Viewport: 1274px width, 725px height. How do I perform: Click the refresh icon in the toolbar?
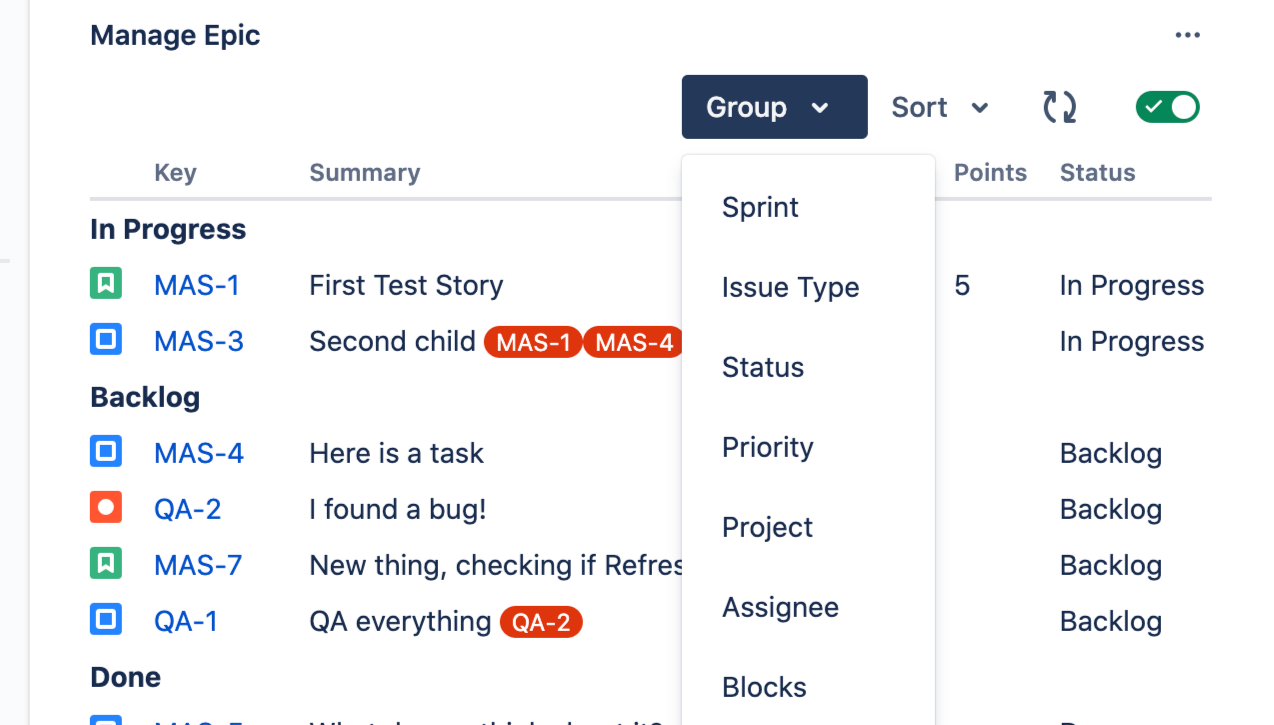[1059, 107]
